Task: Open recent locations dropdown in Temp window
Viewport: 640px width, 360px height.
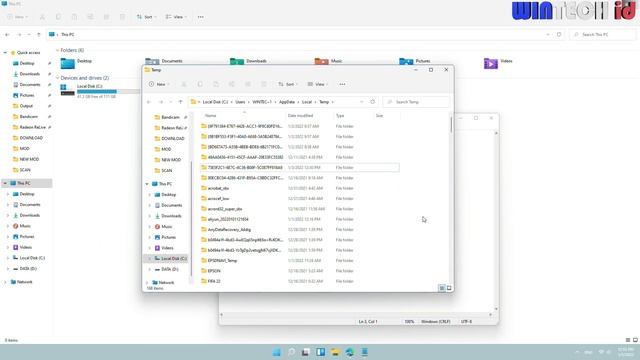Action: (171, 102)
